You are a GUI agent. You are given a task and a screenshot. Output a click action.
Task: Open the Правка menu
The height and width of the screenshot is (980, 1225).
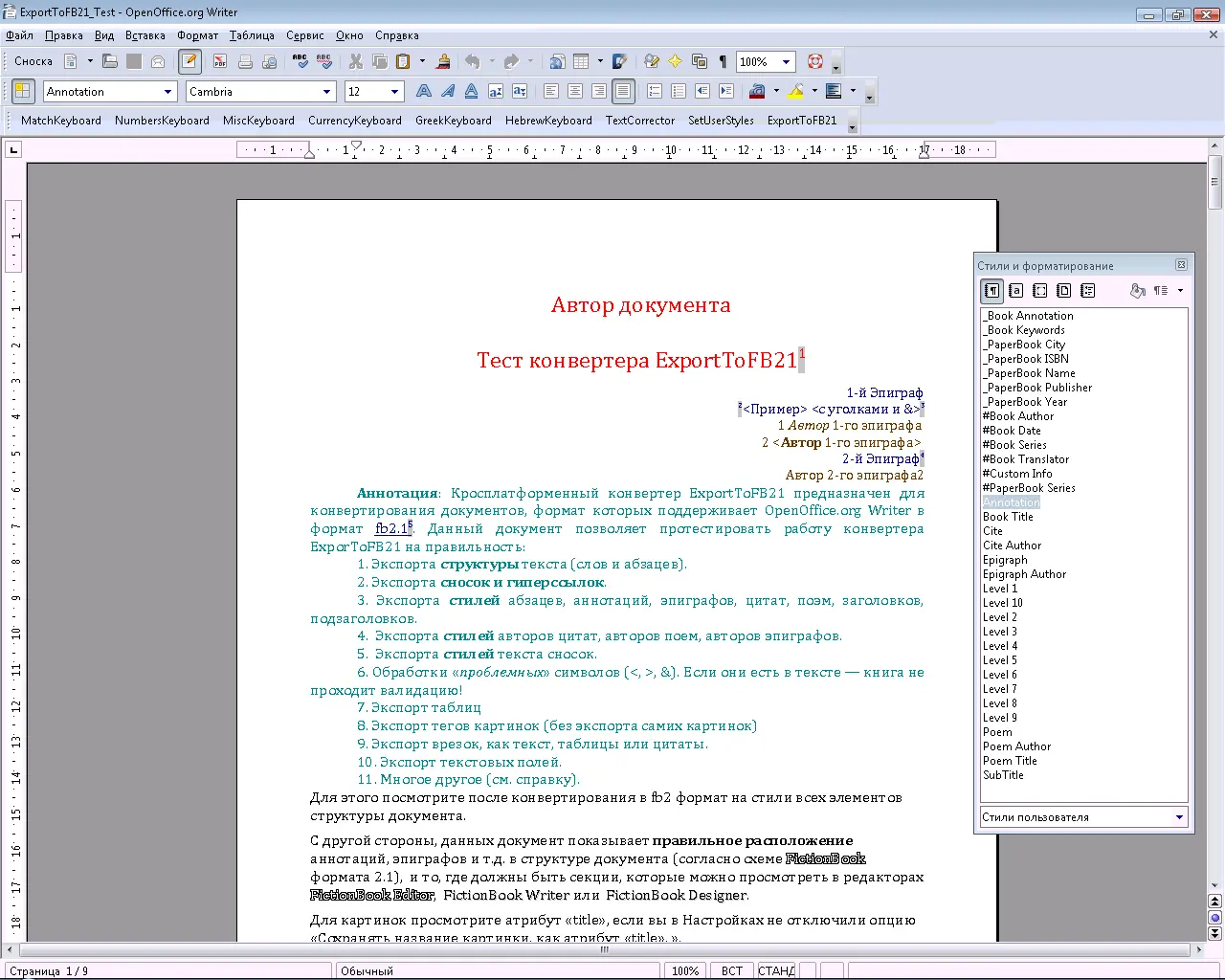click(63, 35)
